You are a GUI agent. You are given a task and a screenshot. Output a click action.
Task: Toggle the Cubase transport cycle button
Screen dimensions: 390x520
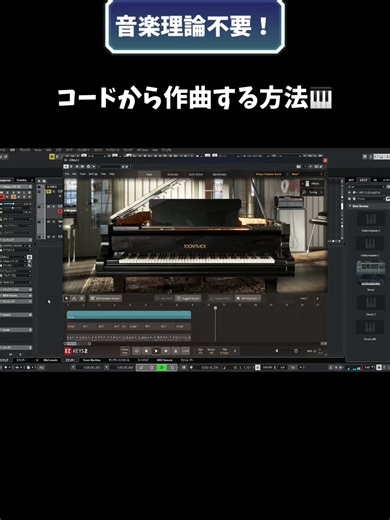(x=141, y=367)
